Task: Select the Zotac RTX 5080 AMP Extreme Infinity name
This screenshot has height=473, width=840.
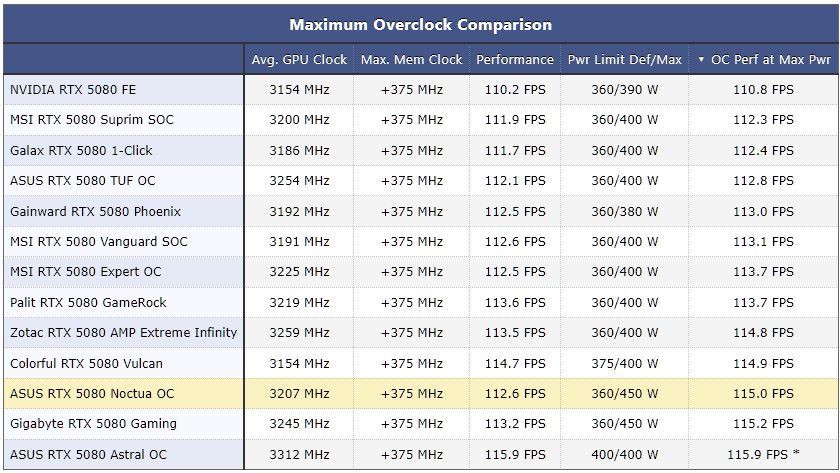Action: (x=123, y=333)
